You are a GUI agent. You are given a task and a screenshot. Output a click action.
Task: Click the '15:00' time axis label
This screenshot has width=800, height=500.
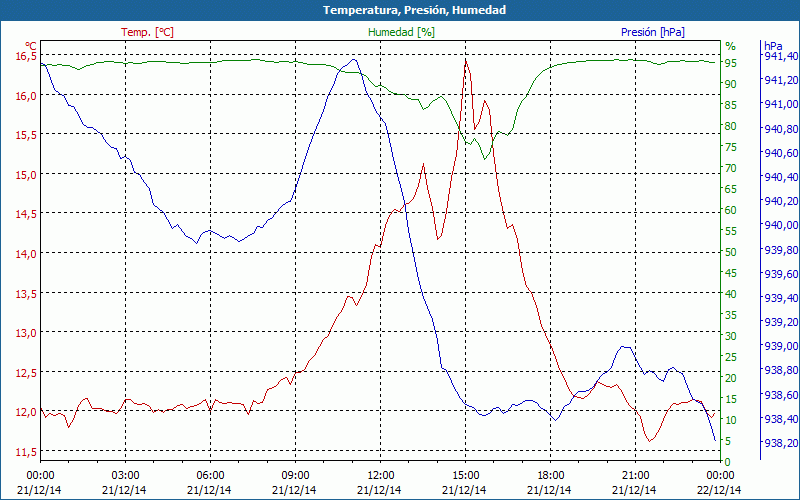click(x=465, y=476)
